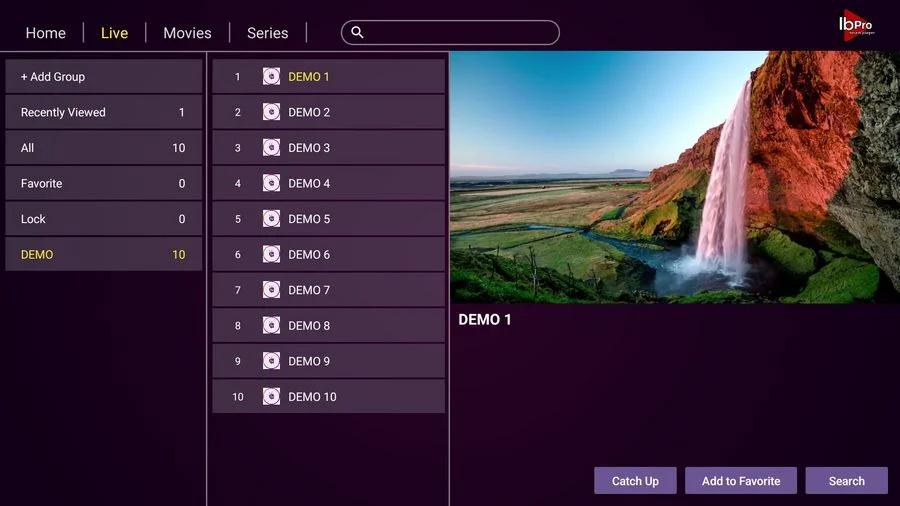Click the count 1 beside Recently Viewed
900x506 pixels.
tap(181, 112)
